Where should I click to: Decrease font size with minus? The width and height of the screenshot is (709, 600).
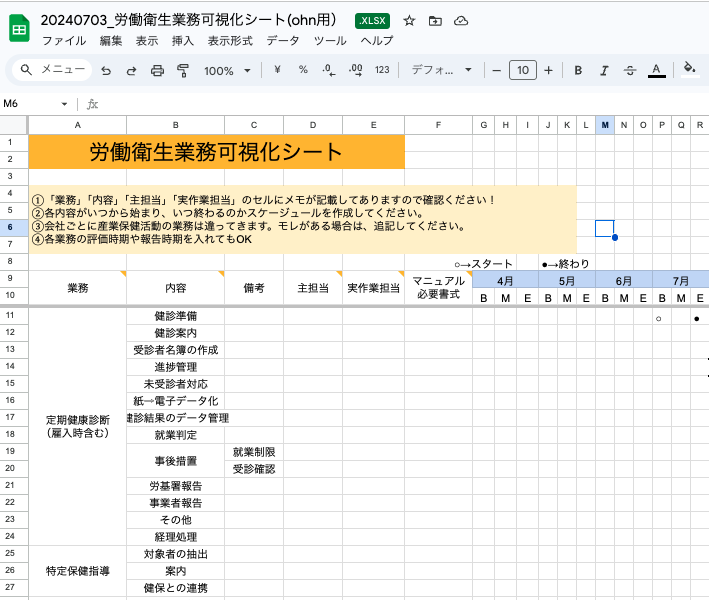[496, 71]
